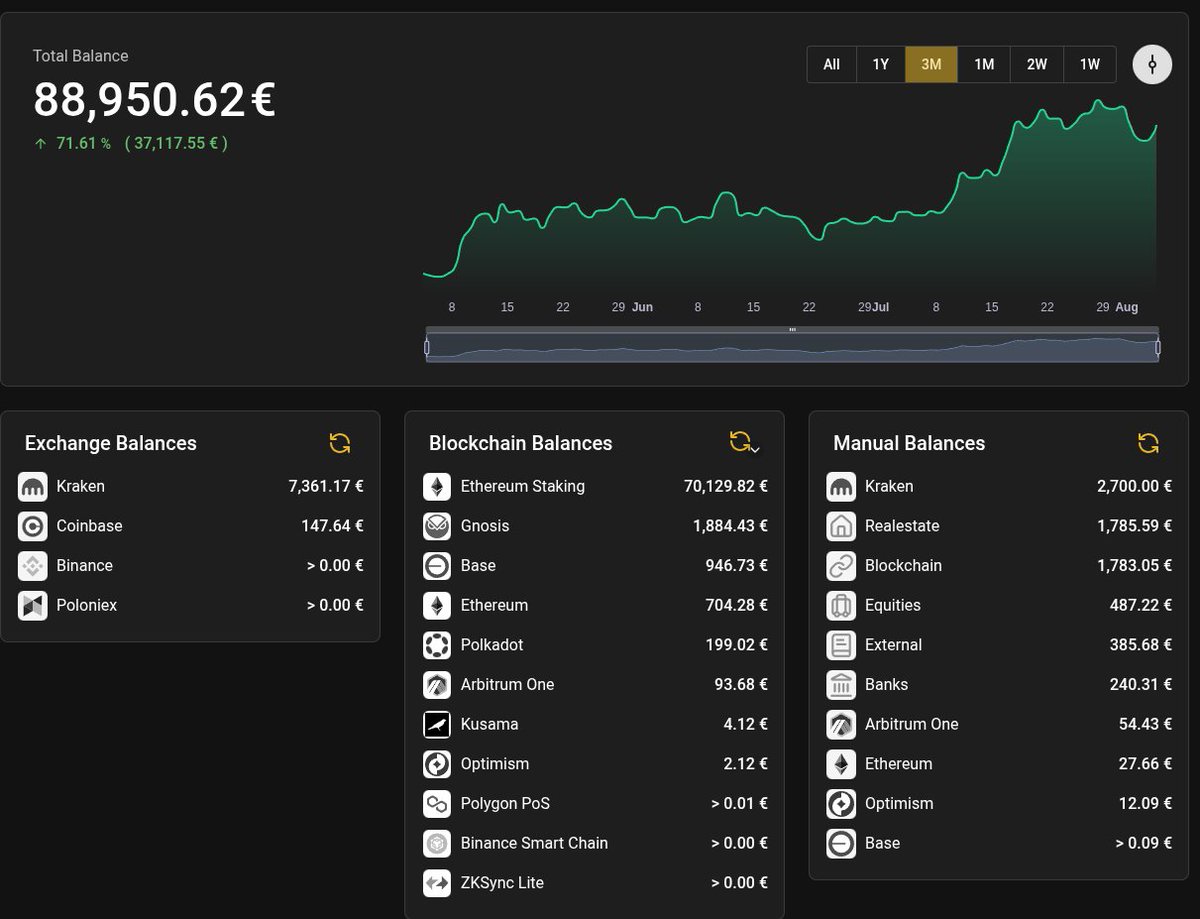1200x919 pixels.
Task: Switch to the 1Y time range tab
Action: (x=881, y=64)
